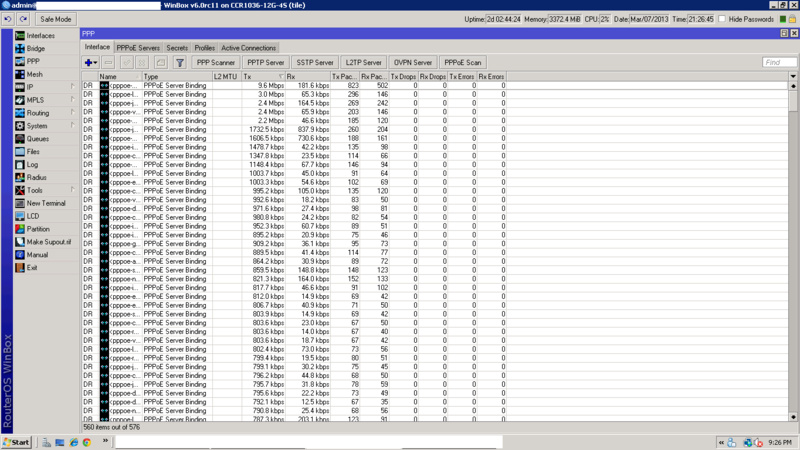Click the PPPoE Scan button
This screenshot has width=800, height=450.
462,62
